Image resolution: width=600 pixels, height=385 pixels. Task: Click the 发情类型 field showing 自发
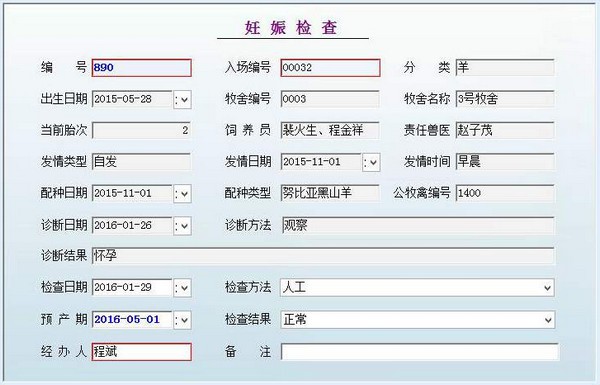coord(141,162)
